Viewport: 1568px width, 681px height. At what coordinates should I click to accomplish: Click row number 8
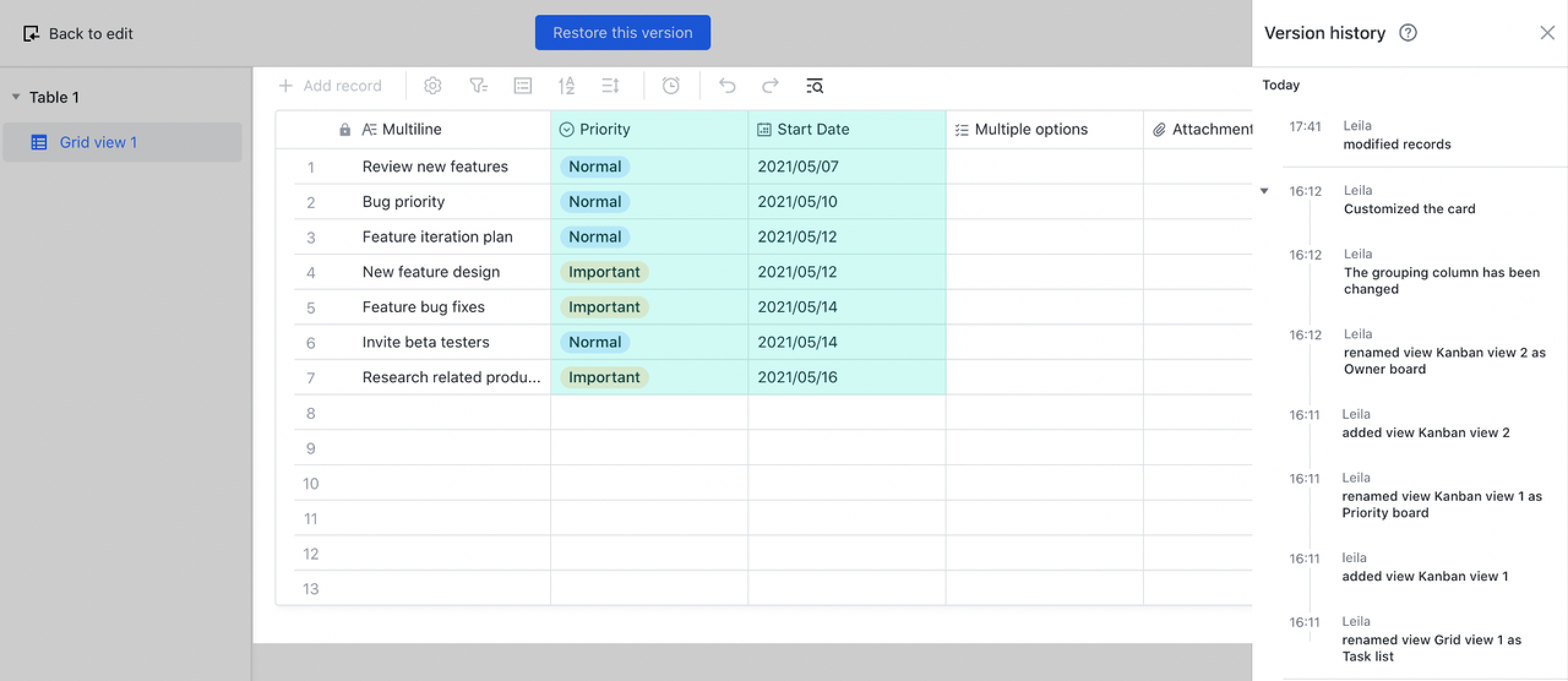pyautogui.click(x=311, y=413)
